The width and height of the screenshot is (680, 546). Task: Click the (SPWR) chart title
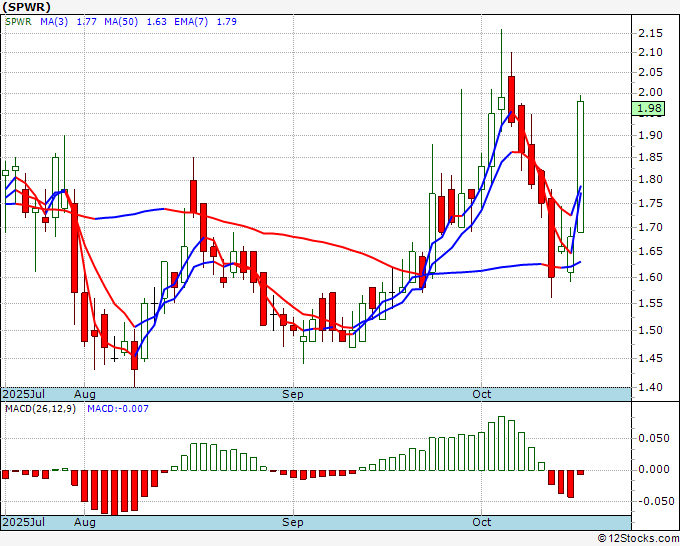click(27, 7)
